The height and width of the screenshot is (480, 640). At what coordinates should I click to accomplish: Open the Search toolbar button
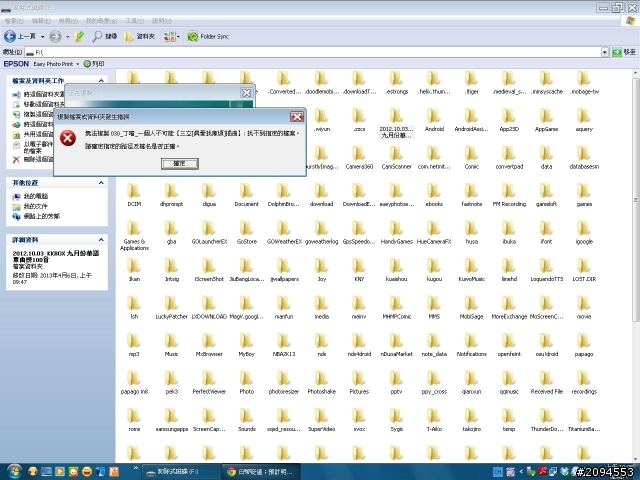tap(104, 36)
